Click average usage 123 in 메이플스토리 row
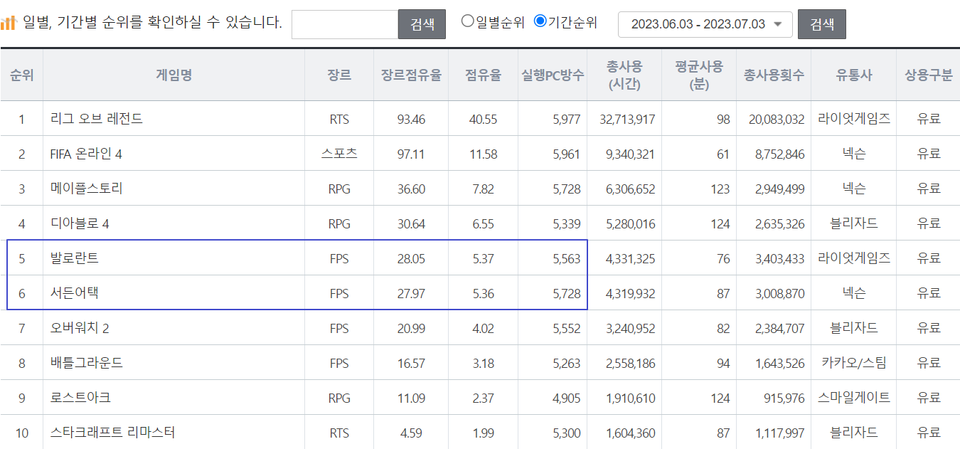The image size is (960, 449). 721,189
